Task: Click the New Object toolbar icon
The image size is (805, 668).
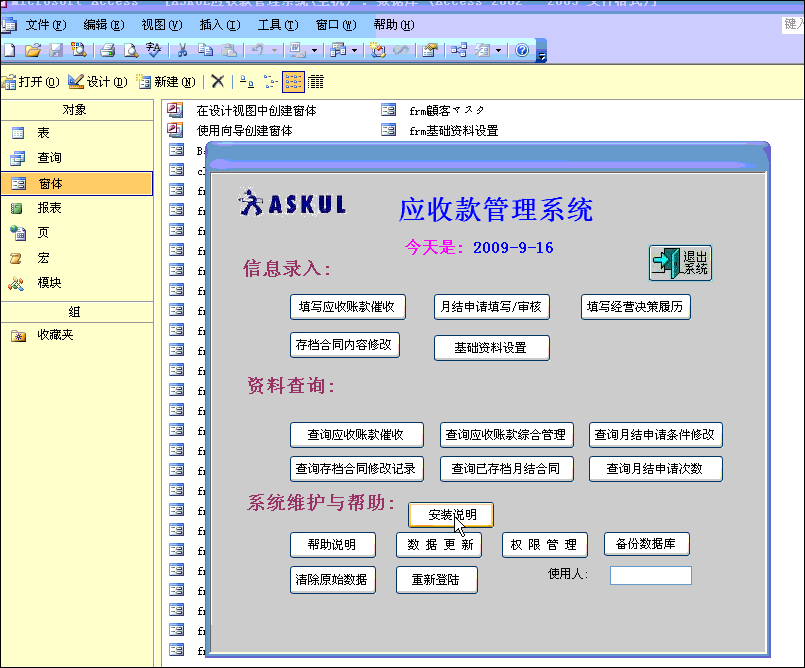Action: 482,50
